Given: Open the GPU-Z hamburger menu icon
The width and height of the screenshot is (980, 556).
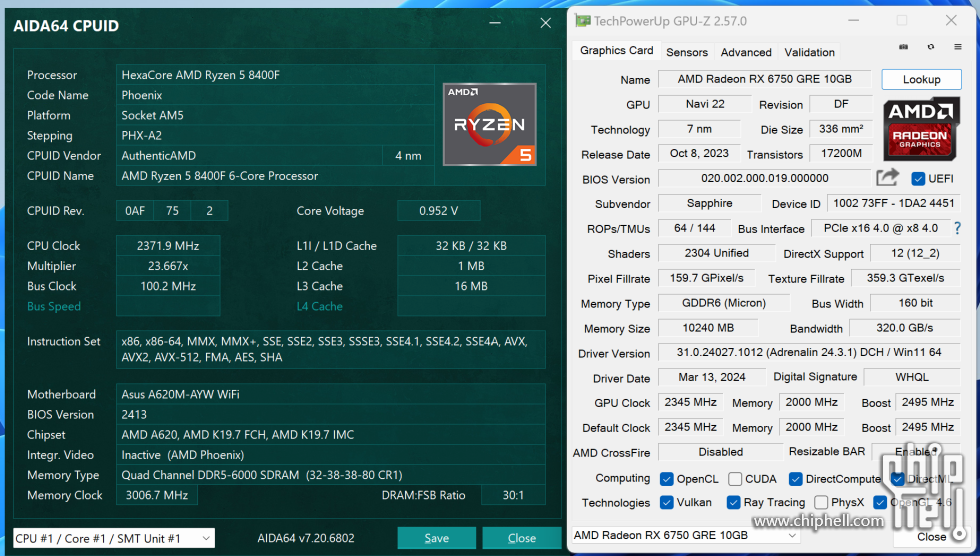Looking at the screenshot, I should click(x=958, y=47).
